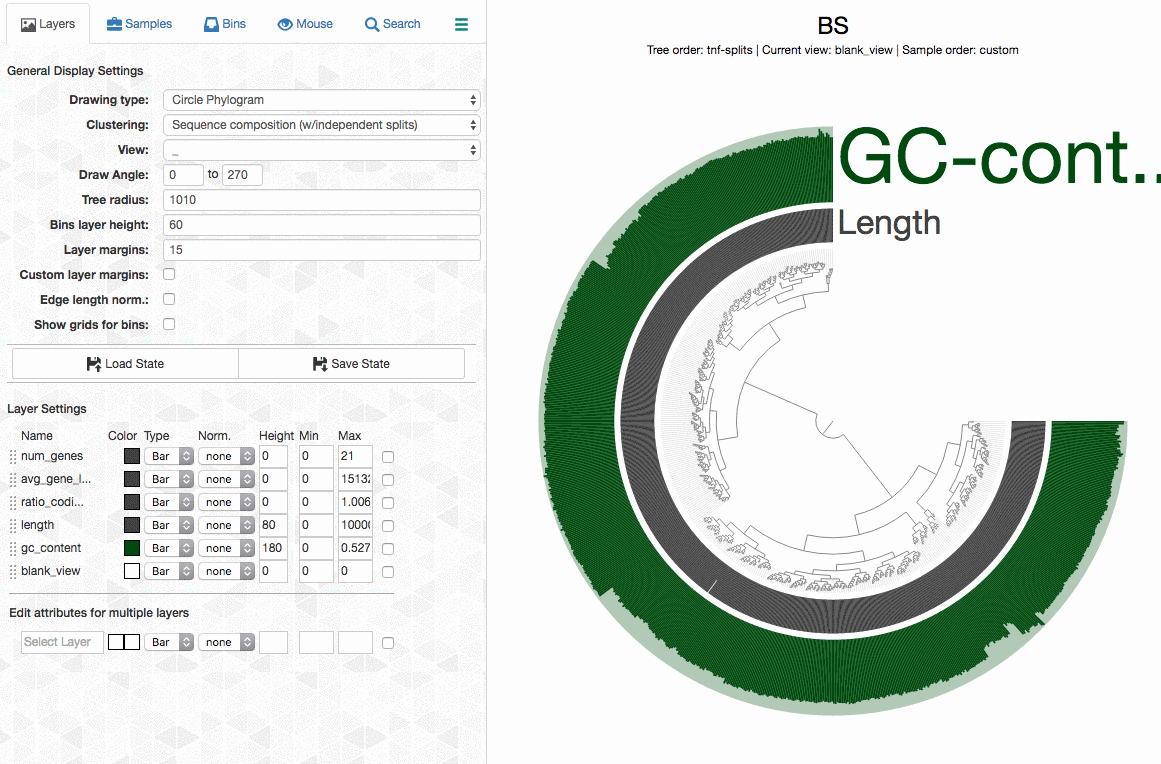Click drag handle for avg_gene_length layer

(13, 480)
